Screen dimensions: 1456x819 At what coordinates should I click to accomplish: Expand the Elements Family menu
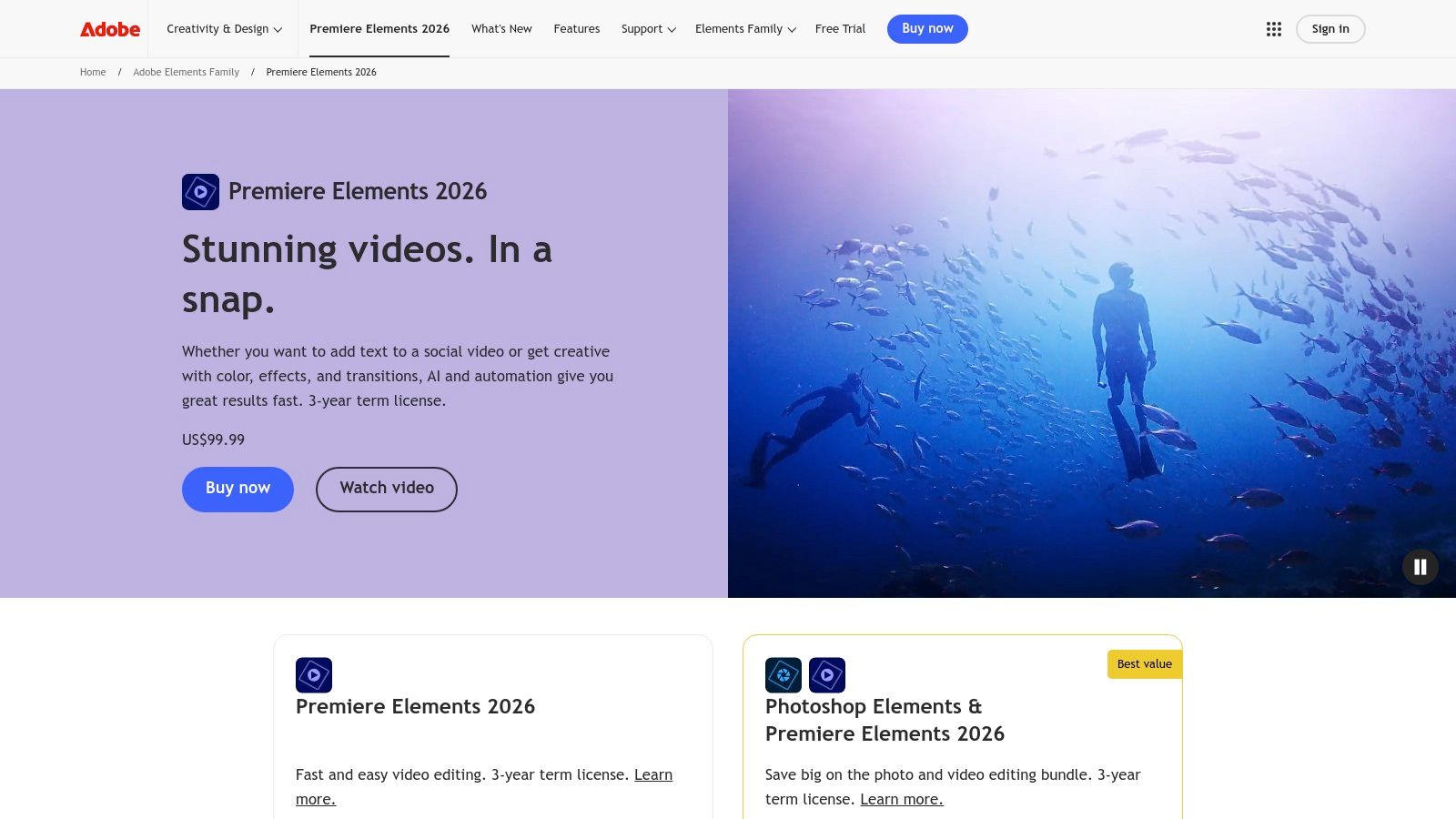point(744,28)
